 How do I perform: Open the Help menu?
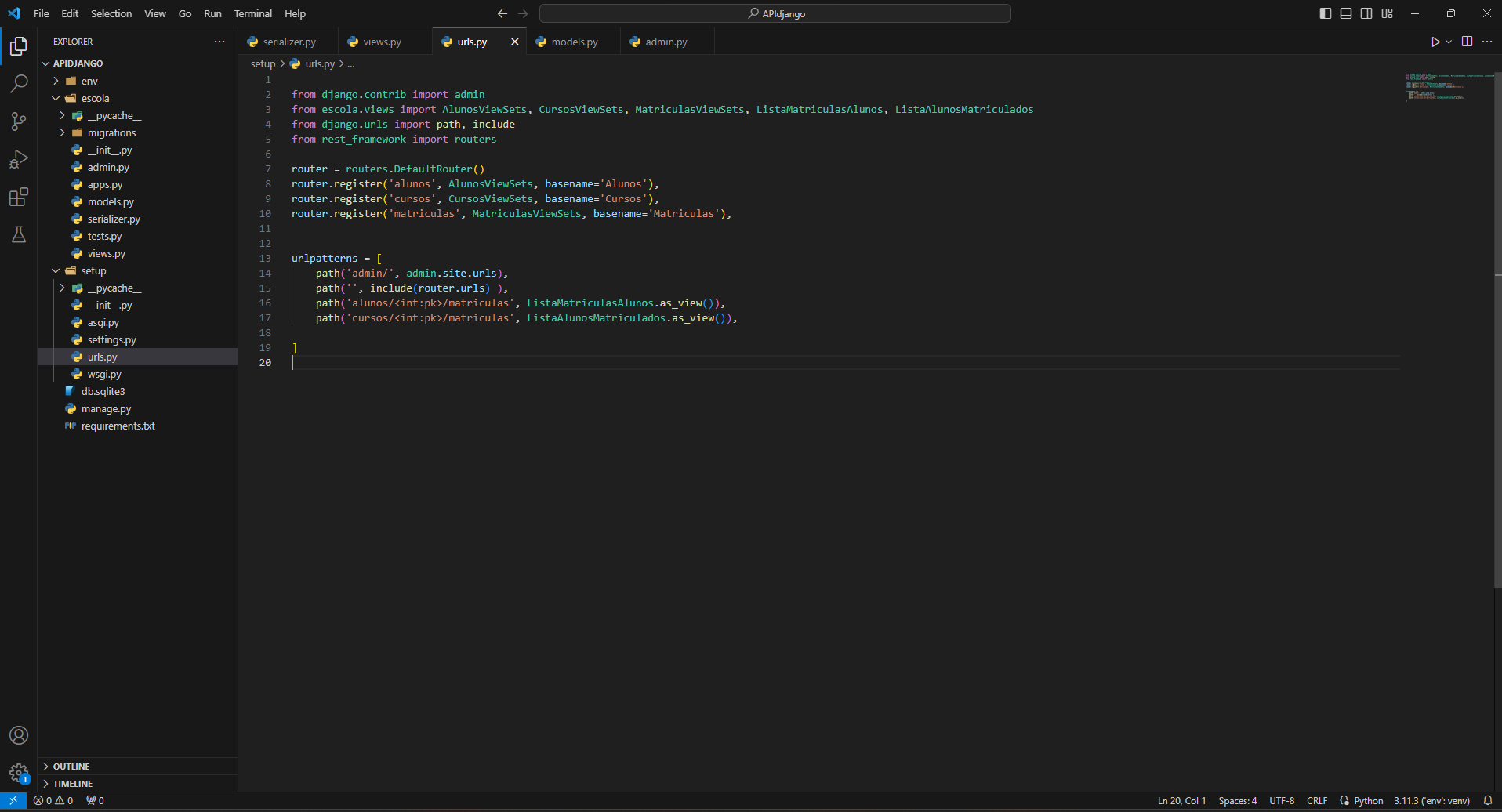296,13
